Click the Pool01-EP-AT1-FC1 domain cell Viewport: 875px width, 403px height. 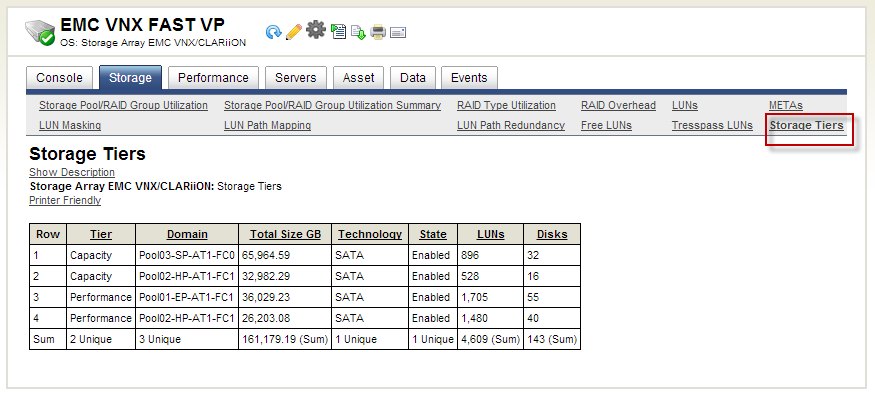[x=187, y=298]
